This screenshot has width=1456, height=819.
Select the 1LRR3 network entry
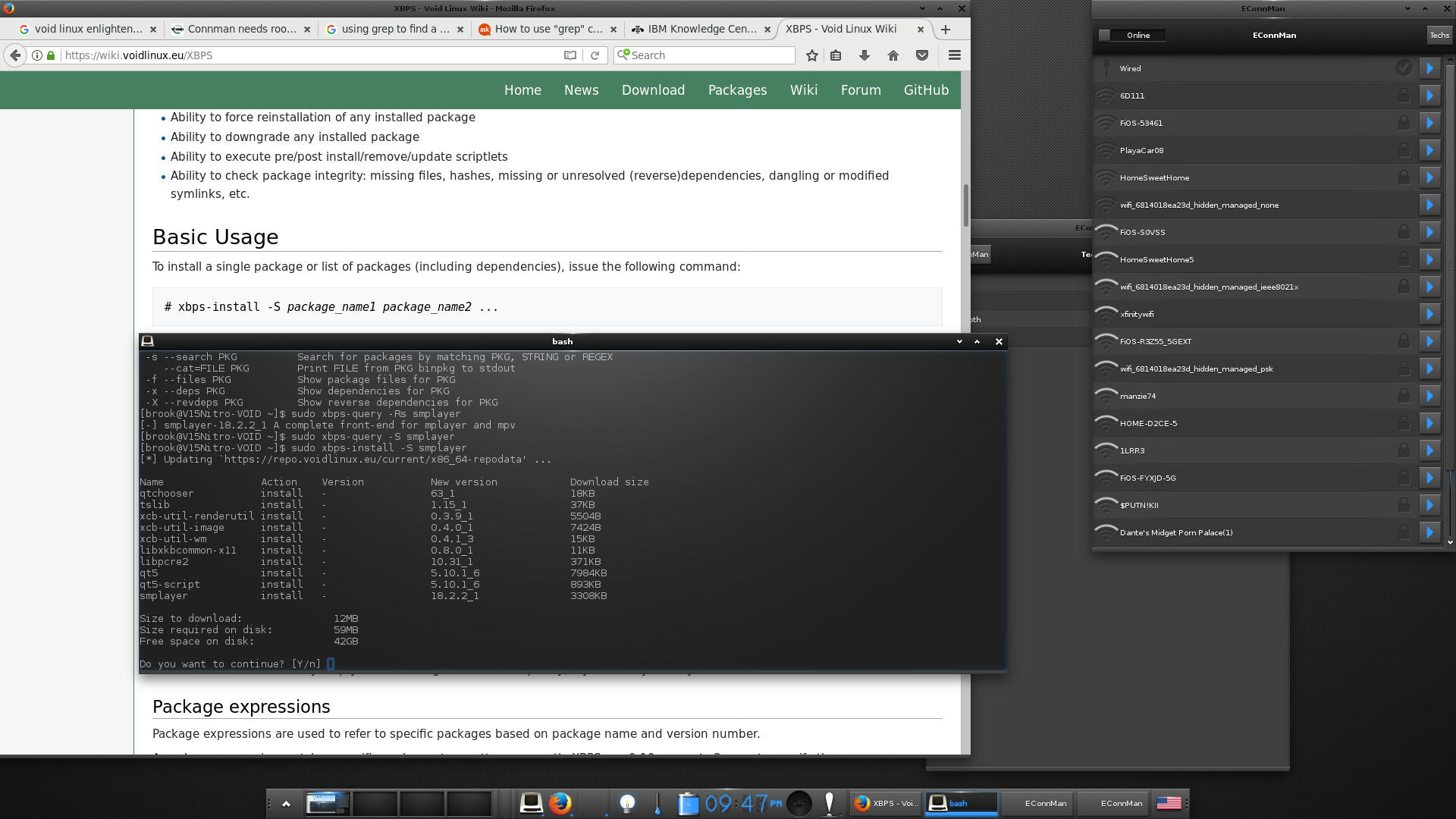click(1255, 450)
